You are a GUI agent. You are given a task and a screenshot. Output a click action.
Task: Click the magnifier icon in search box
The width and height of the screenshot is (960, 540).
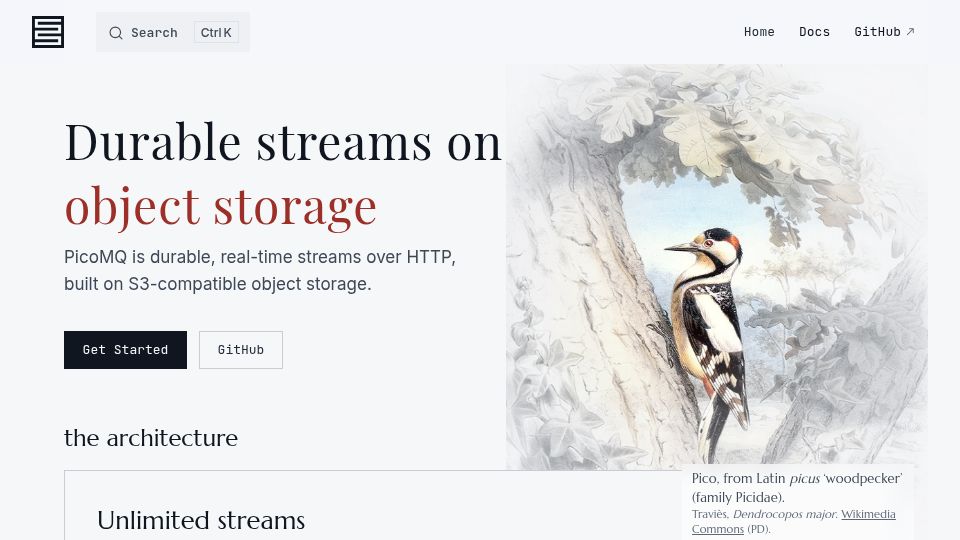(x=116, y=33)
